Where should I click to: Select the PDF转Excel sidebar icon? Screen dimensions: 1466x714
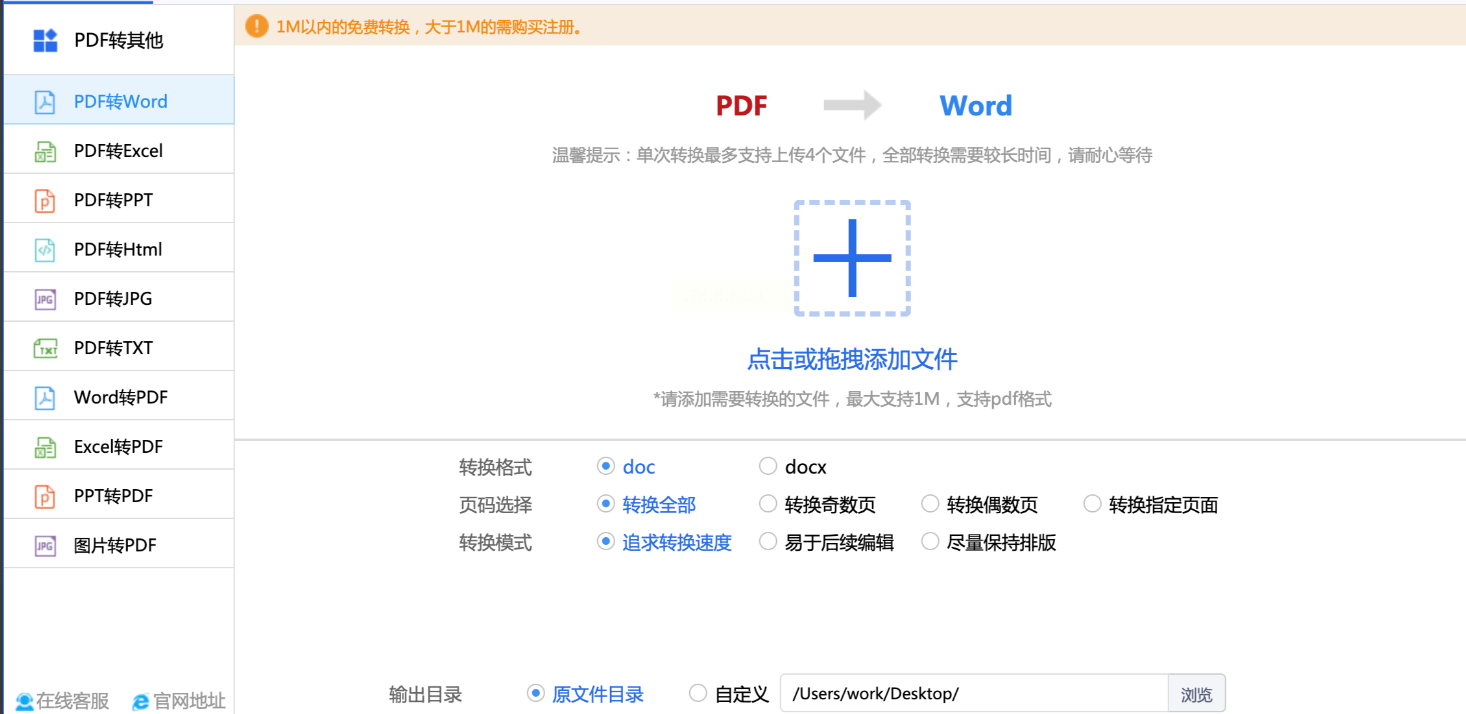pyautogui.click(x=45, y=151)
